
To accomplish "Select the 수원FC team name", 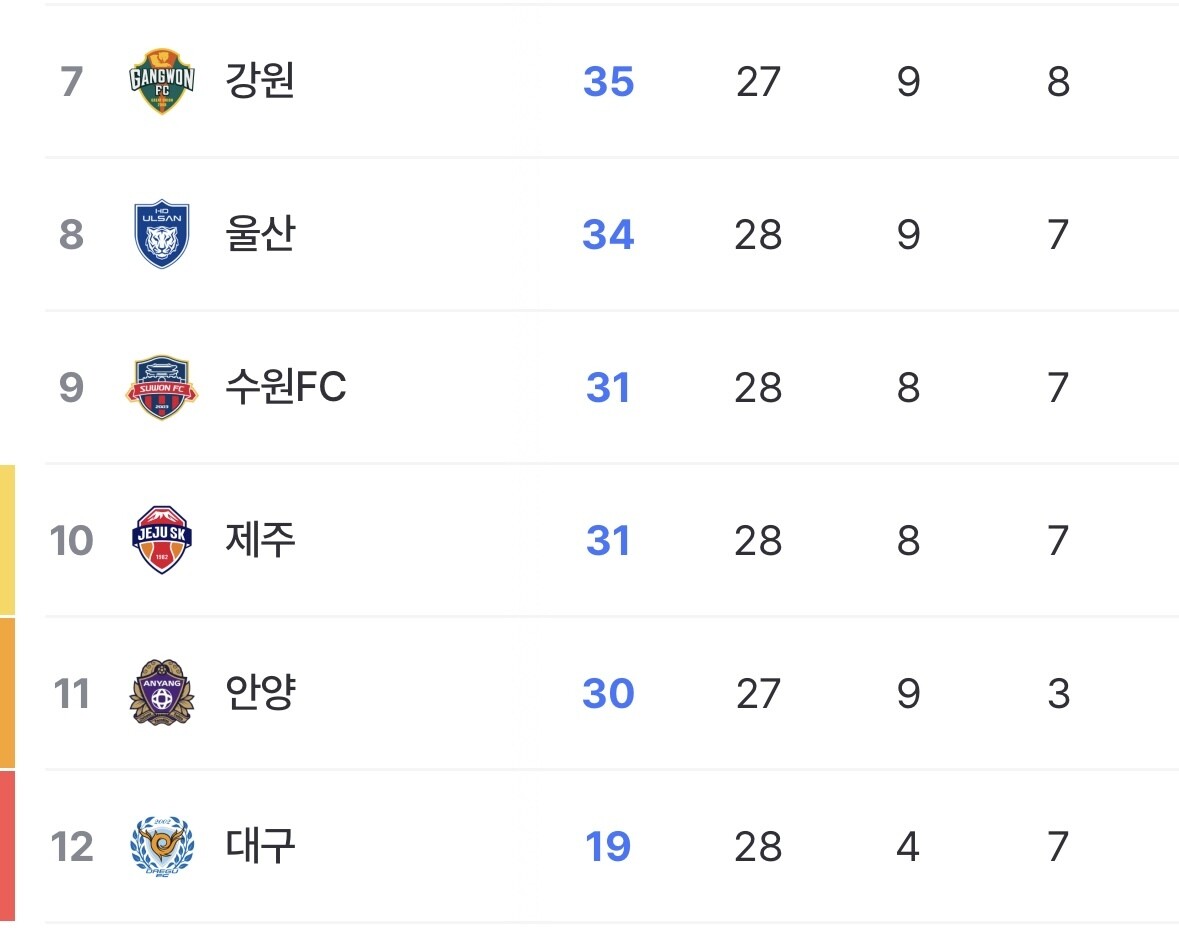I will (x=286, y=387).
